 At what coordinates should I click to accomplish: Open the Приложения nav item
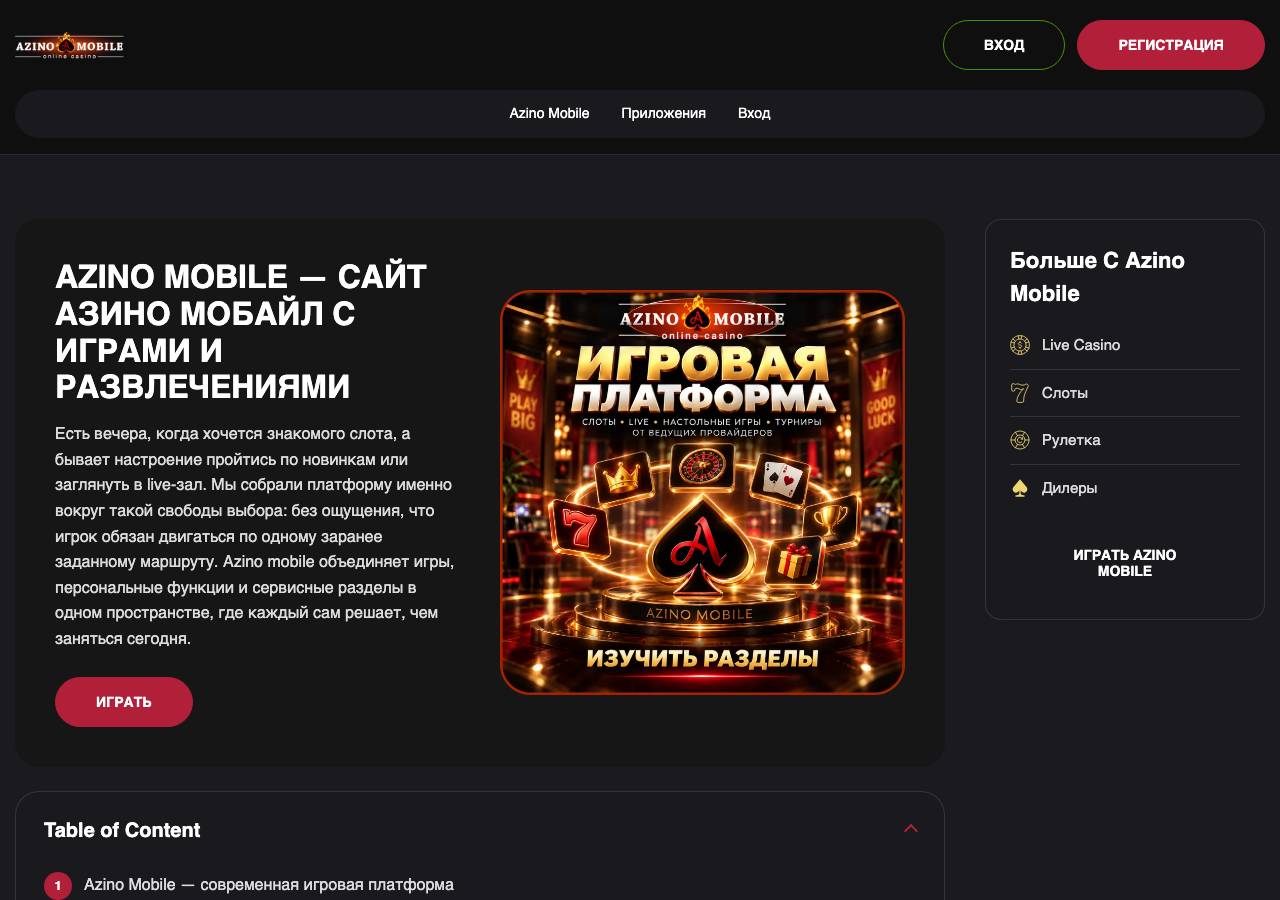click(663, 113)
